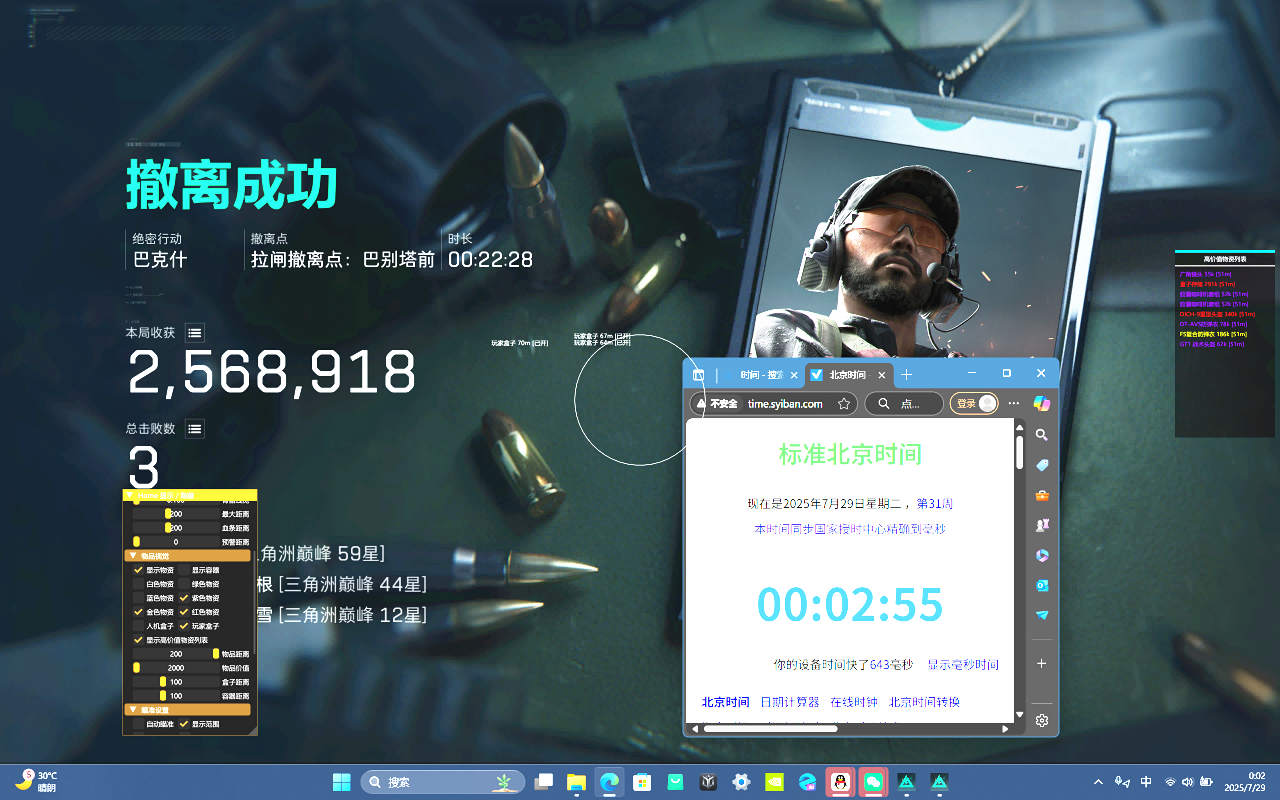Open the 30°C weather widget

click(x=36, y=781)
